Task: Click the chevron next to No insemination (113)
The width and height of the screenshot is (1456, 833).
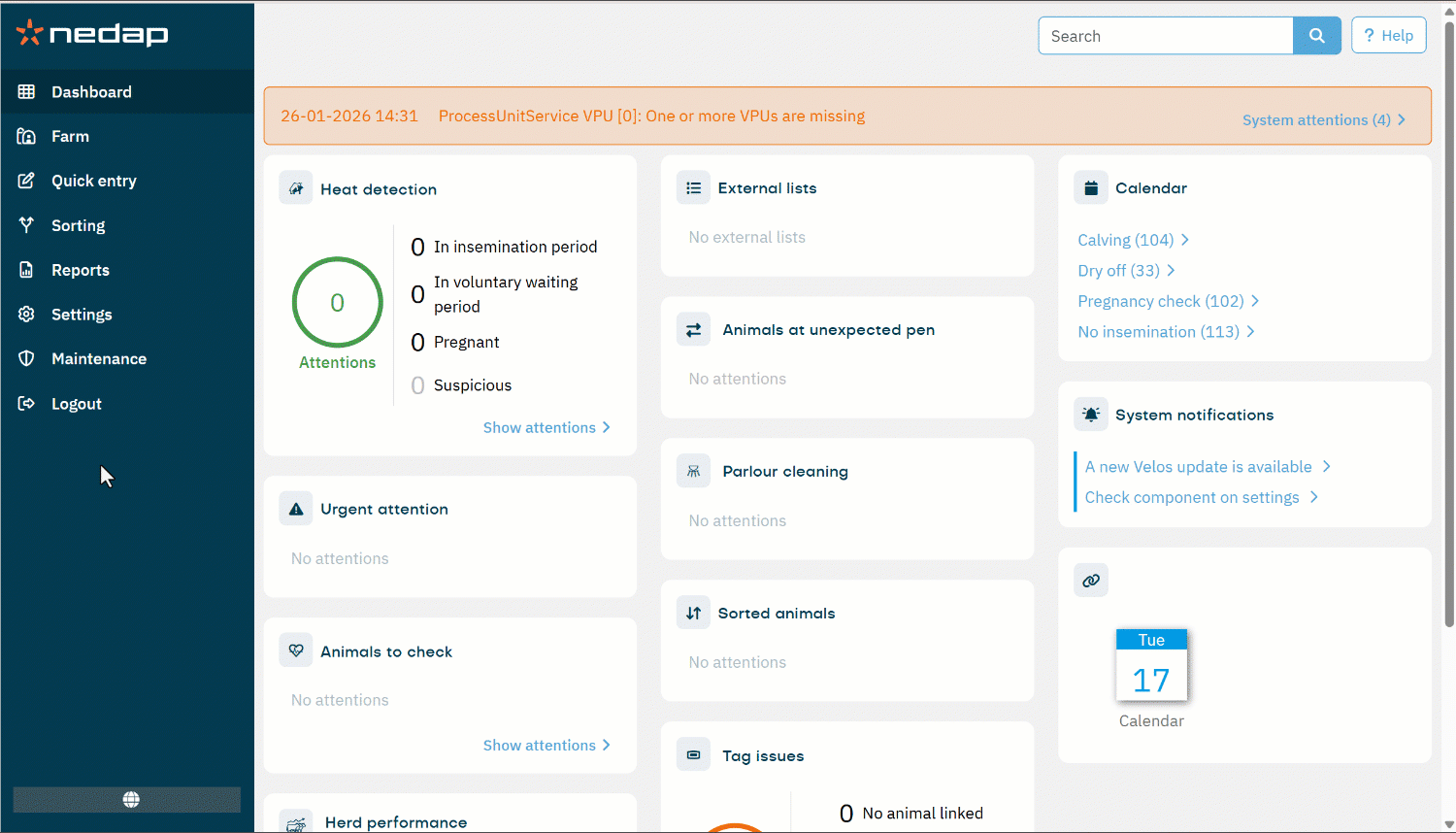Action: coord(1251,331)
